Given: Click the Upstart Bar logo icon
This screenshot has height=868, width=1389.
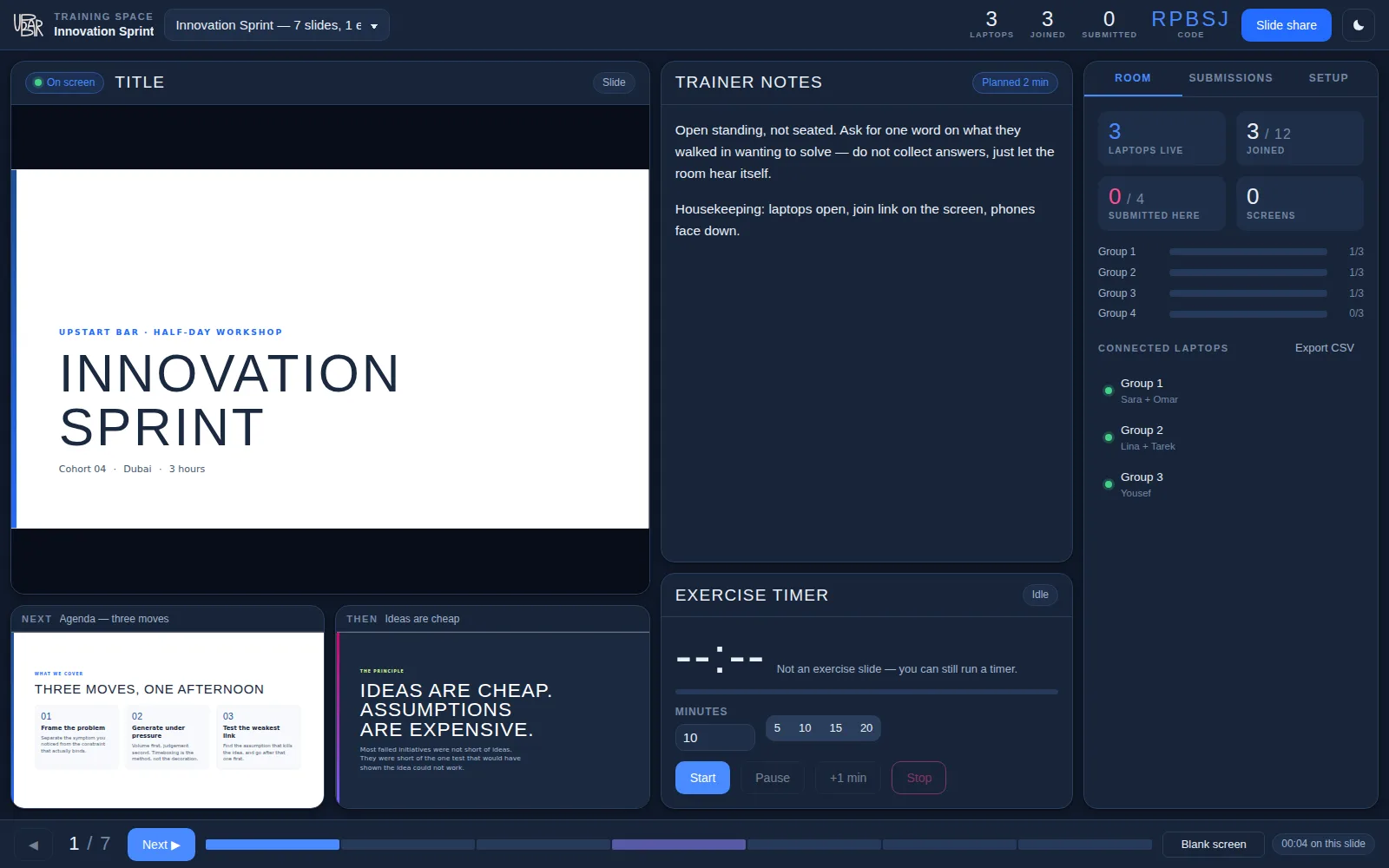Looking at the screenshot, I should click(x=28, y=25).
